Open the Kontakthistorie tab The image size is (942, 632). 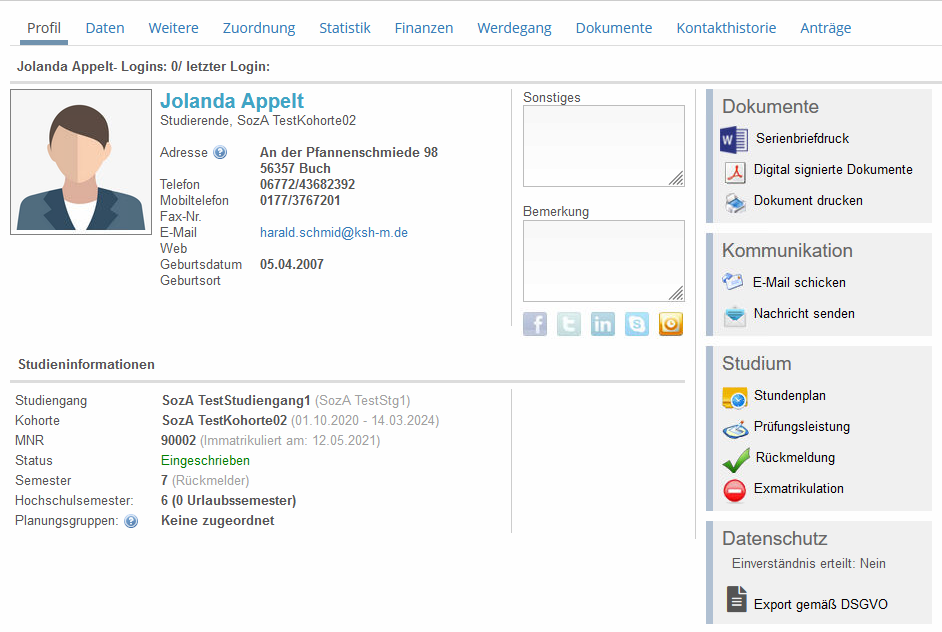[726, 28]
